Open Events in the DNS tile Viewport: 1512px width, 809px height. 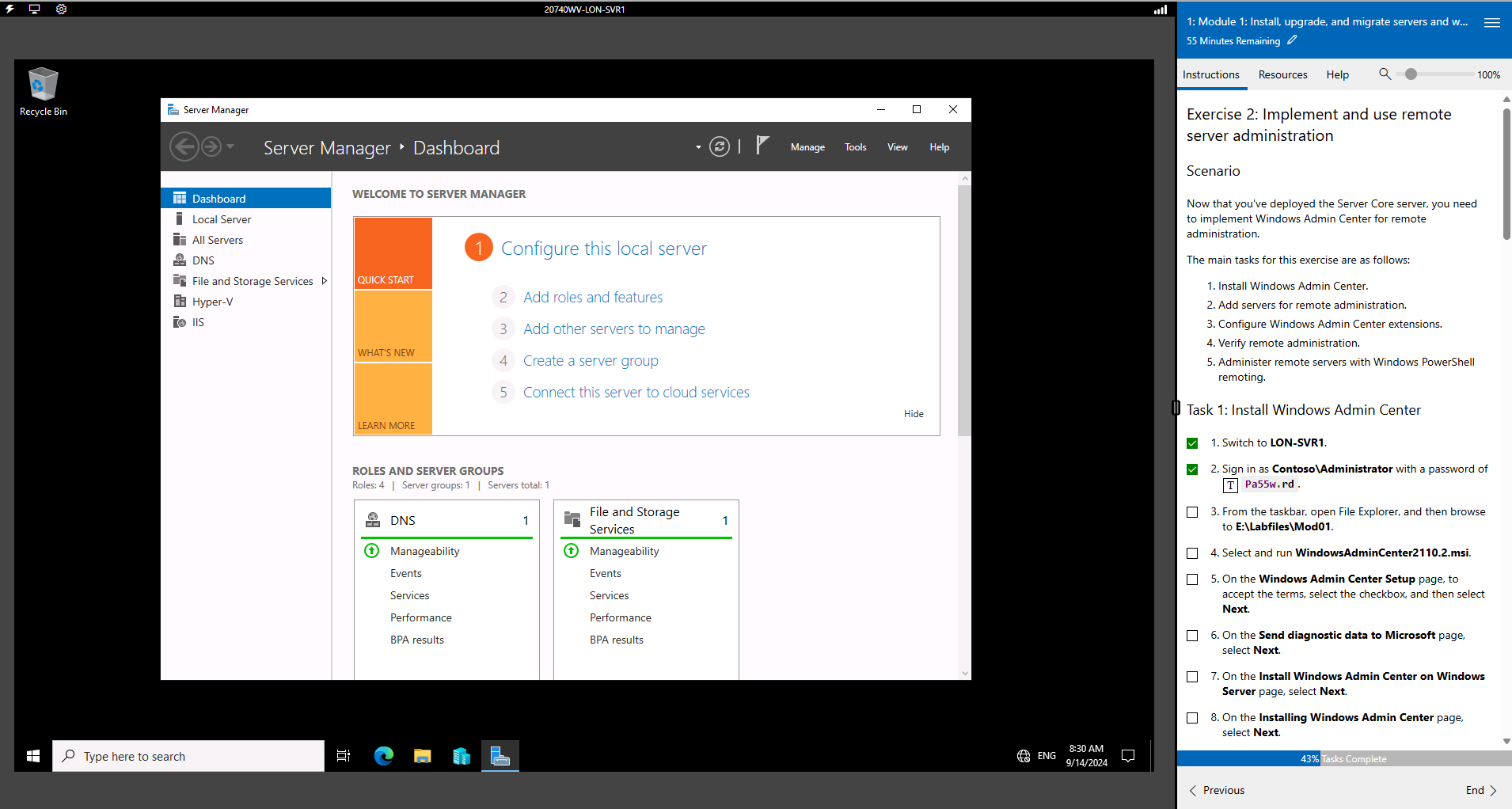point(405,573)
